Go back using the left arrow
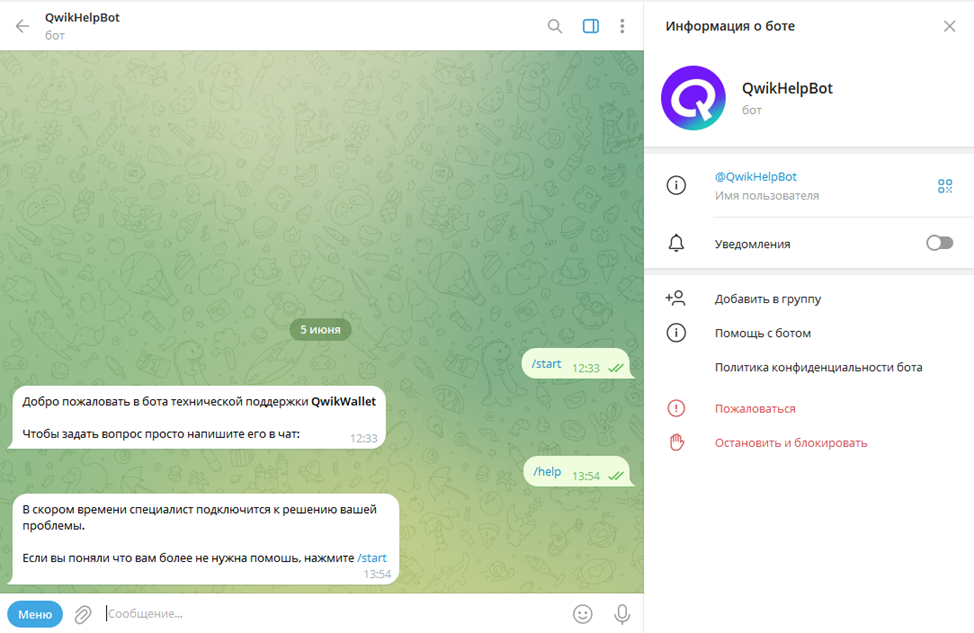The height and width of the screenshot is (633, 974). click(x=22, y=26)
